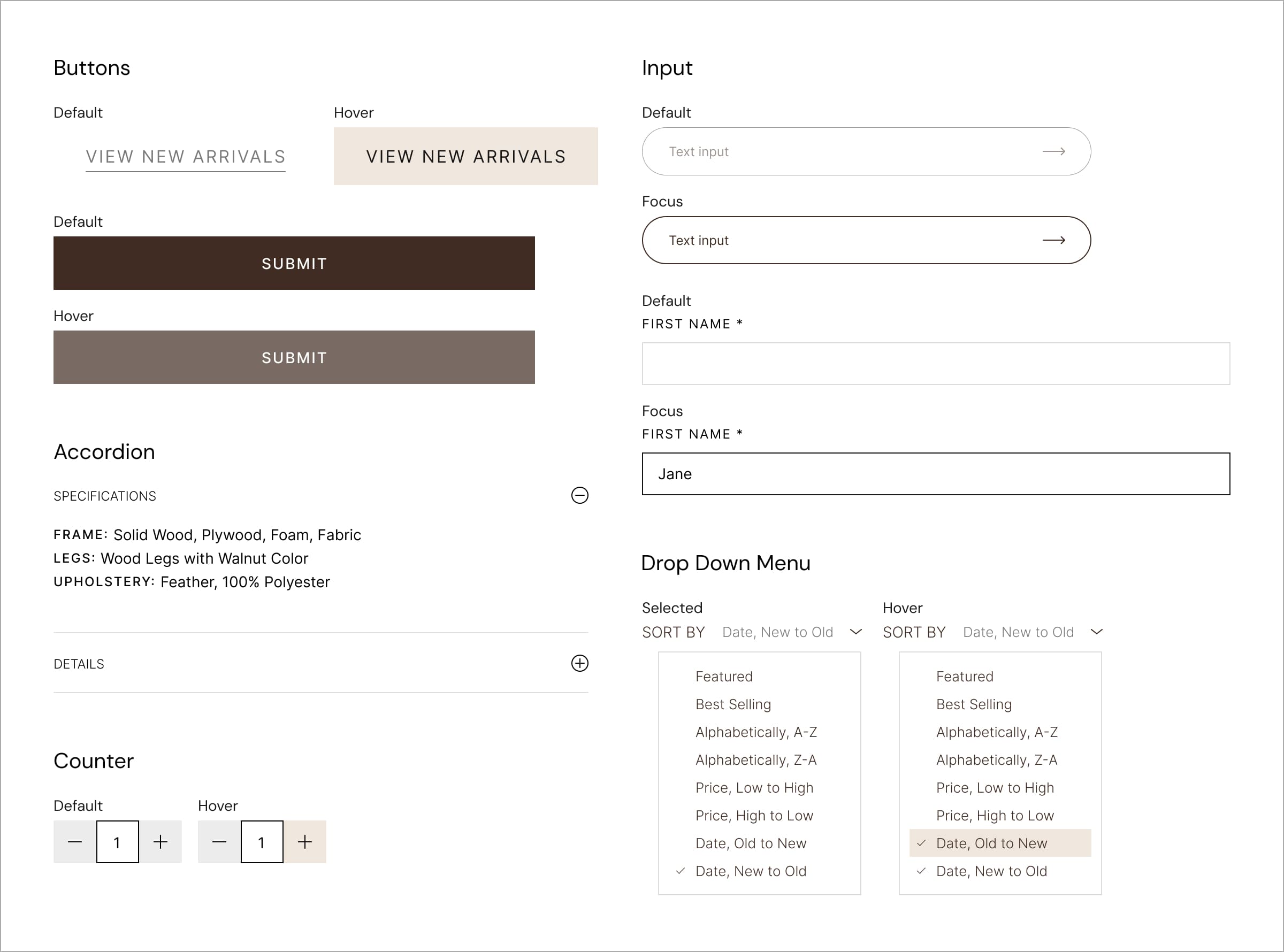Choose highlighted Date, Old to New in Hover dropdown

[x=1000, y=843]
